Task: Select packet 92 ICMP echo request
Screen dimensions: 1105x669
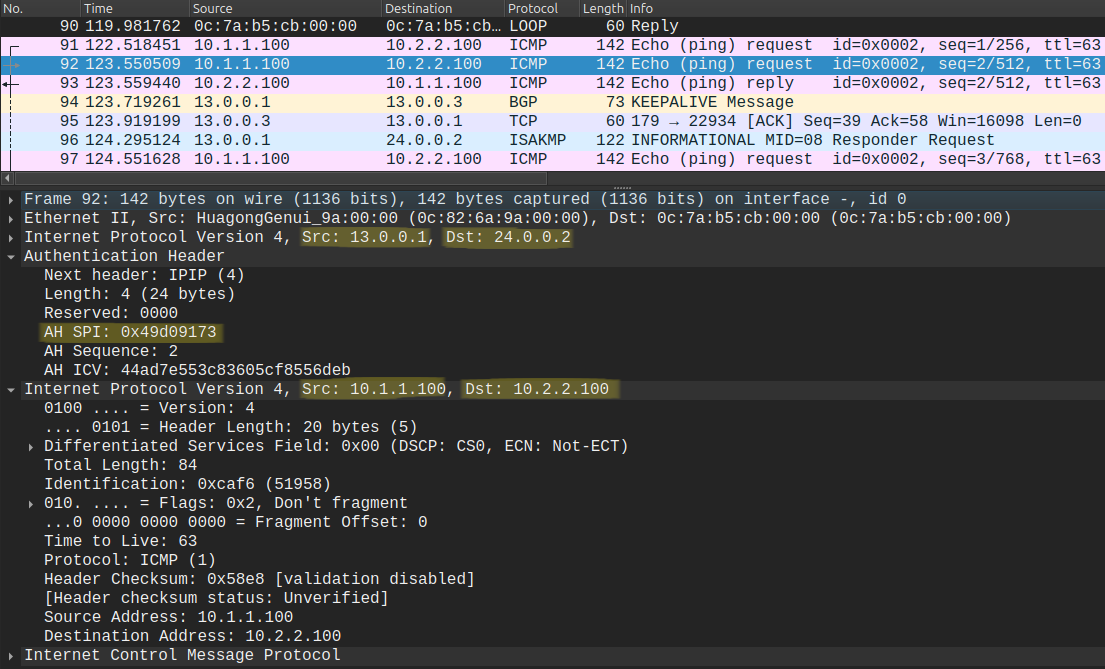Action: tap(552, 64)
